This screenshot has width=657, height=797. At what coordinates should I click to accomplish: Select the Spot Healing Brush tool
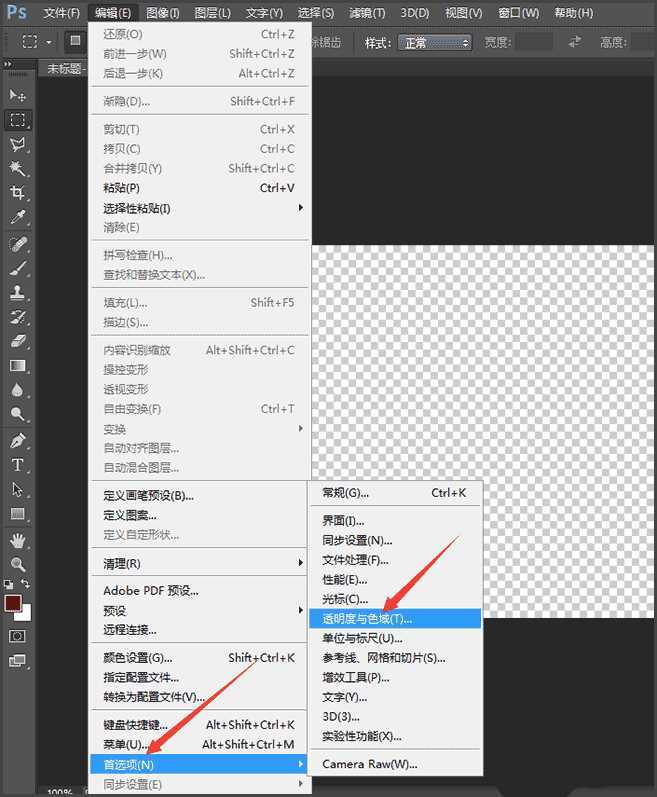coord(17,244)
